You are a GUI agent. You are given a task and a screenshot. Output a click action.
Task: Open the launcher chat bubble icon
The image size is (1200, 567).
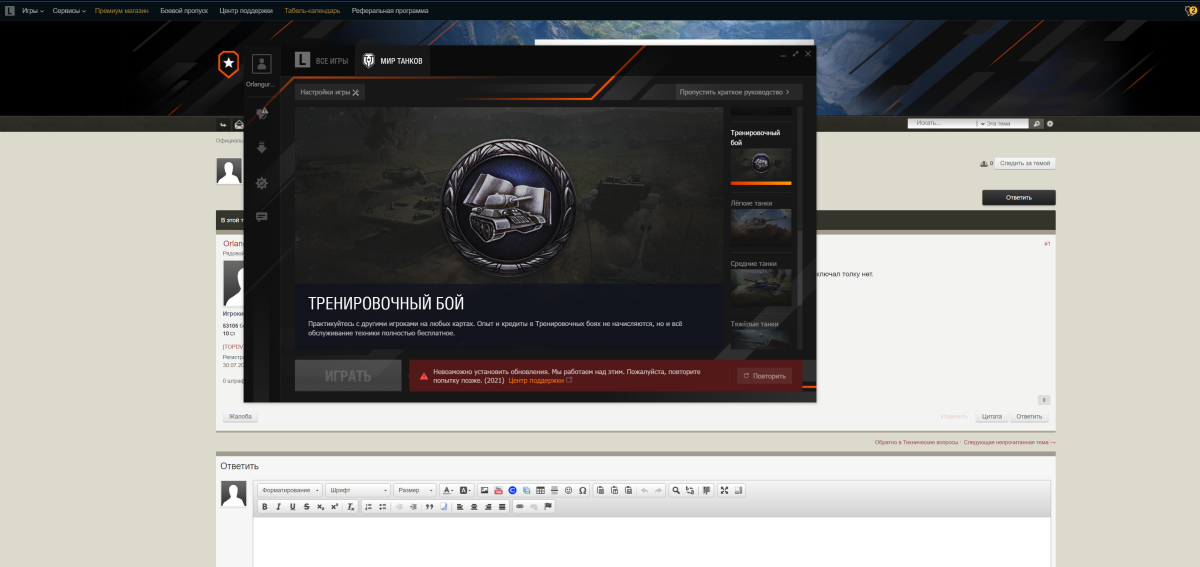[x=262, y=217]
